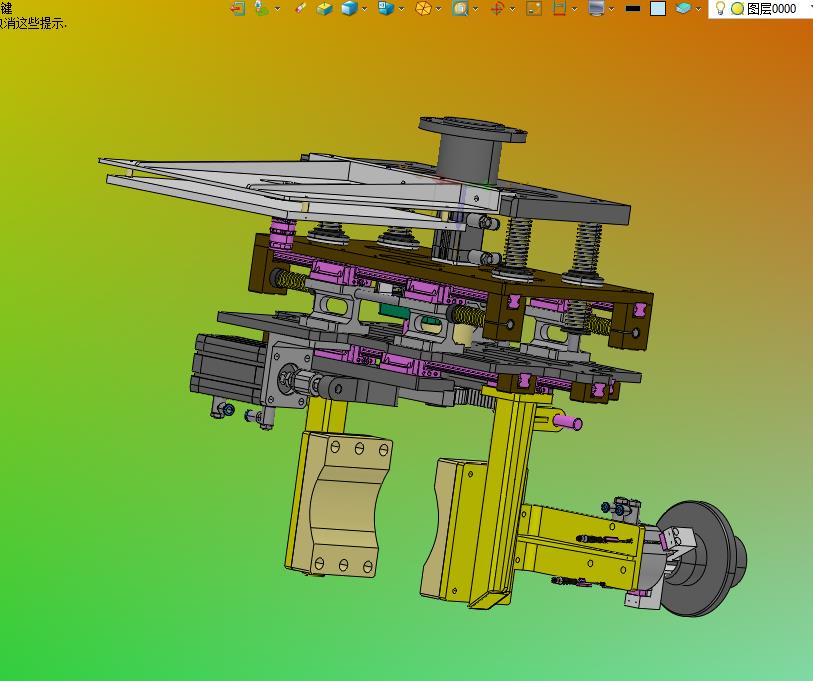813x681 pixels.
Task: Expand the dropdown beside the blue cube
Action: pyautogui.click(x=365, y=8)
